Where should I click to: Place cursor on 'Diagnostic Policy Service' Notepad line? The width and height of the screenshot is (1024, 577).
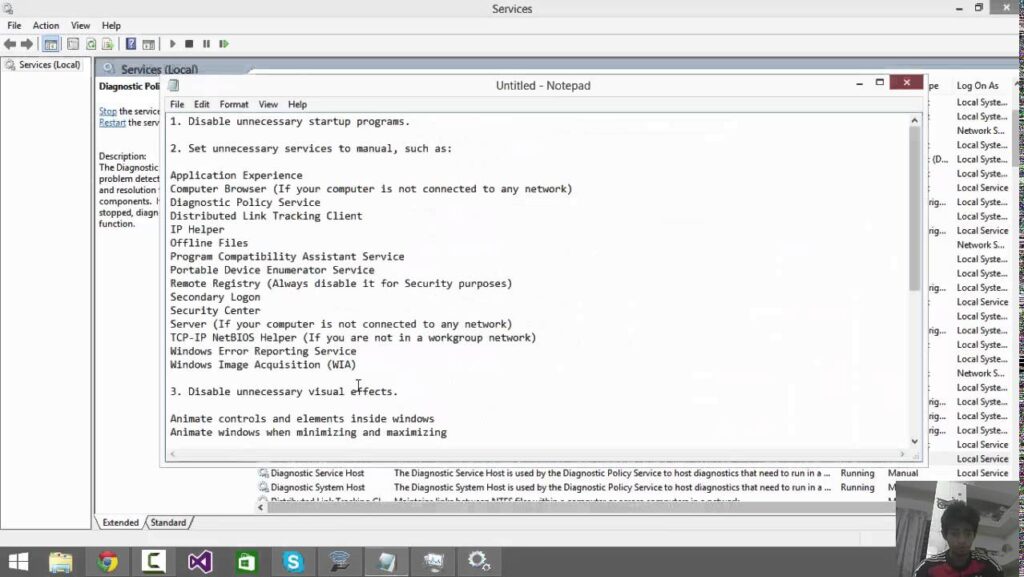245,202
